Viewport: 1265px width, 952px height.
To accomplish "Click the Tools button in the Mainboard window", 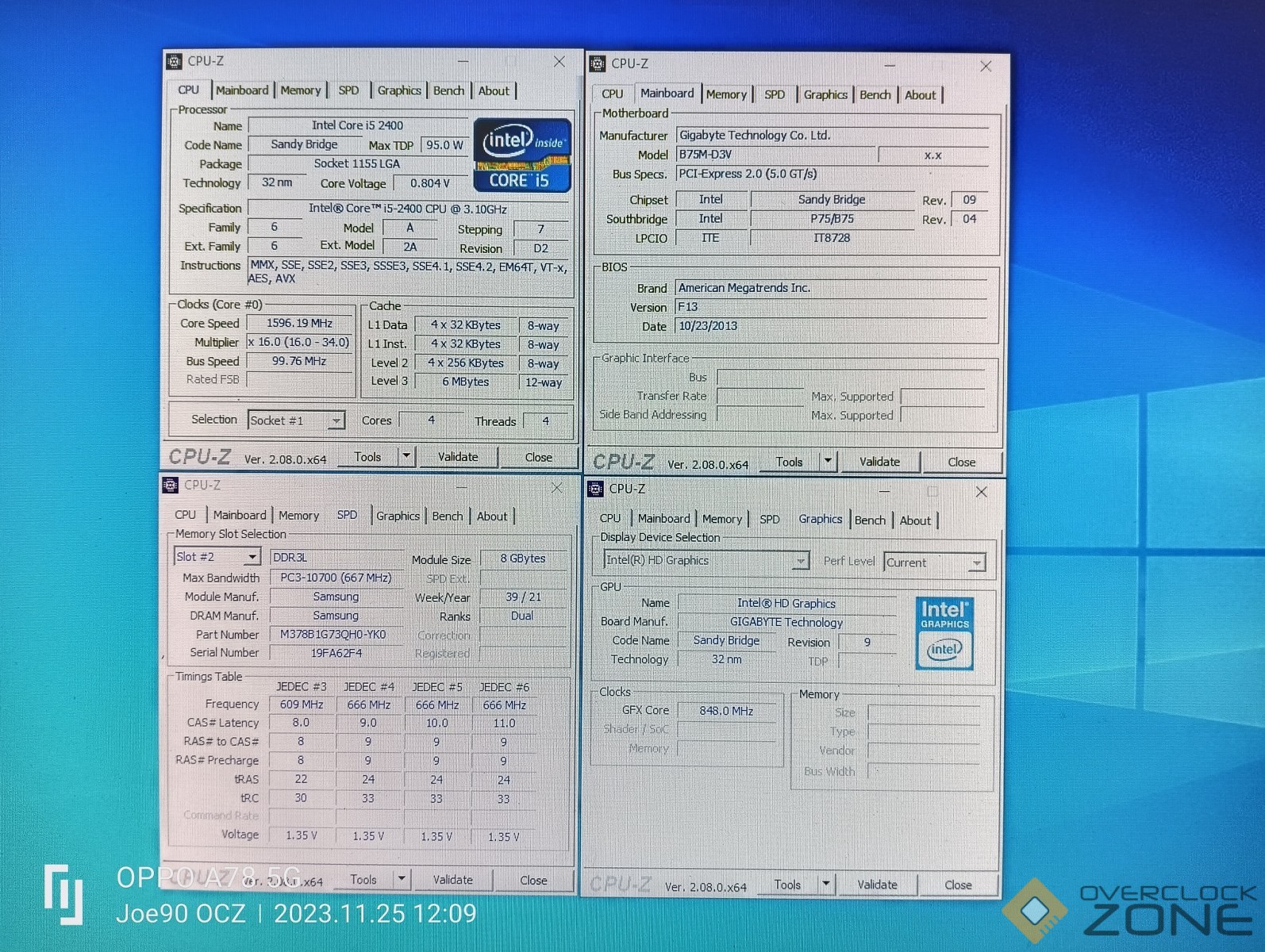I will (789, 461).
